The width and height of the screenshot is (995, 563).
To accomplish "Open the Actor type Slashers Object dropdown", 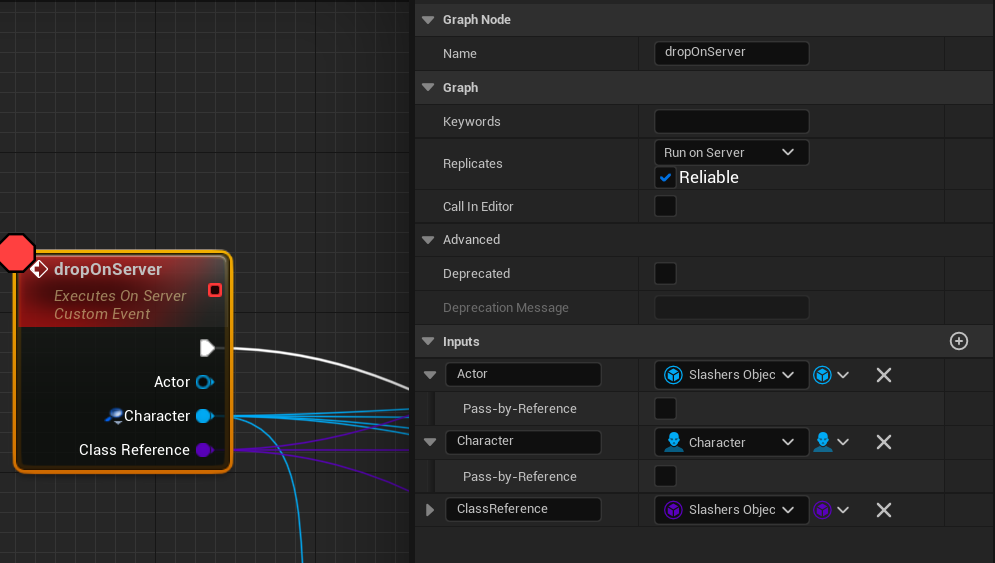I will pyautogui.click(x=732, y=375).
